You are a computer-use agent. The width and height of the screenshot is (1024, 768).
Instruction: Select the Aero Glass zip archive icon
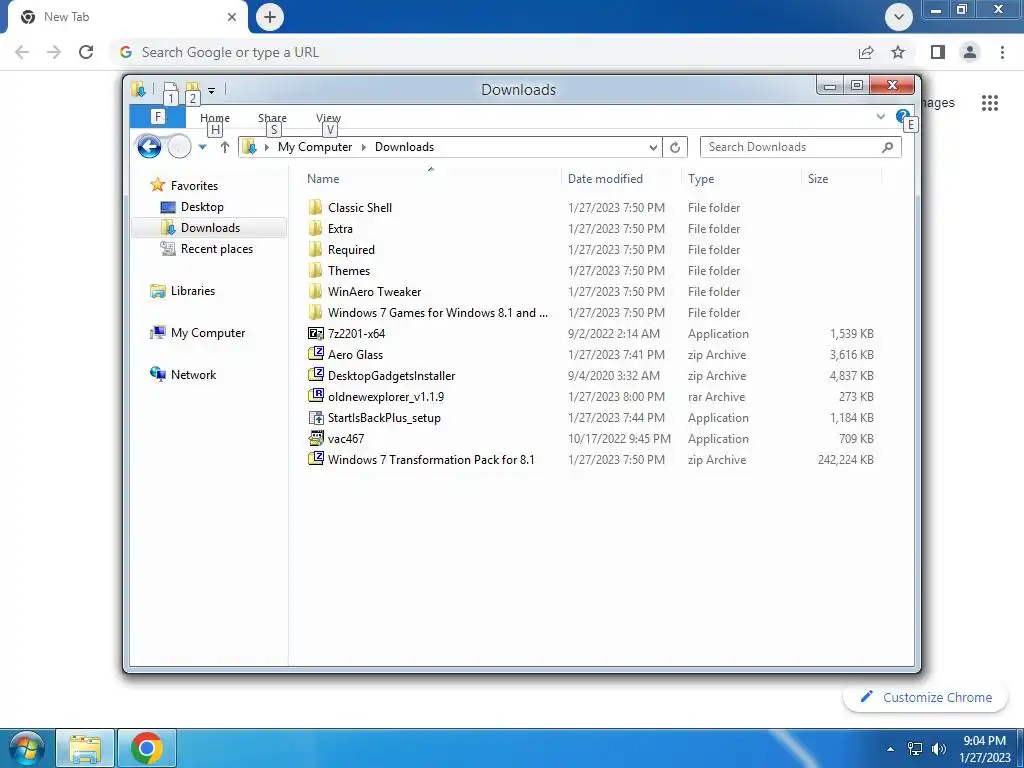[315, 355]
